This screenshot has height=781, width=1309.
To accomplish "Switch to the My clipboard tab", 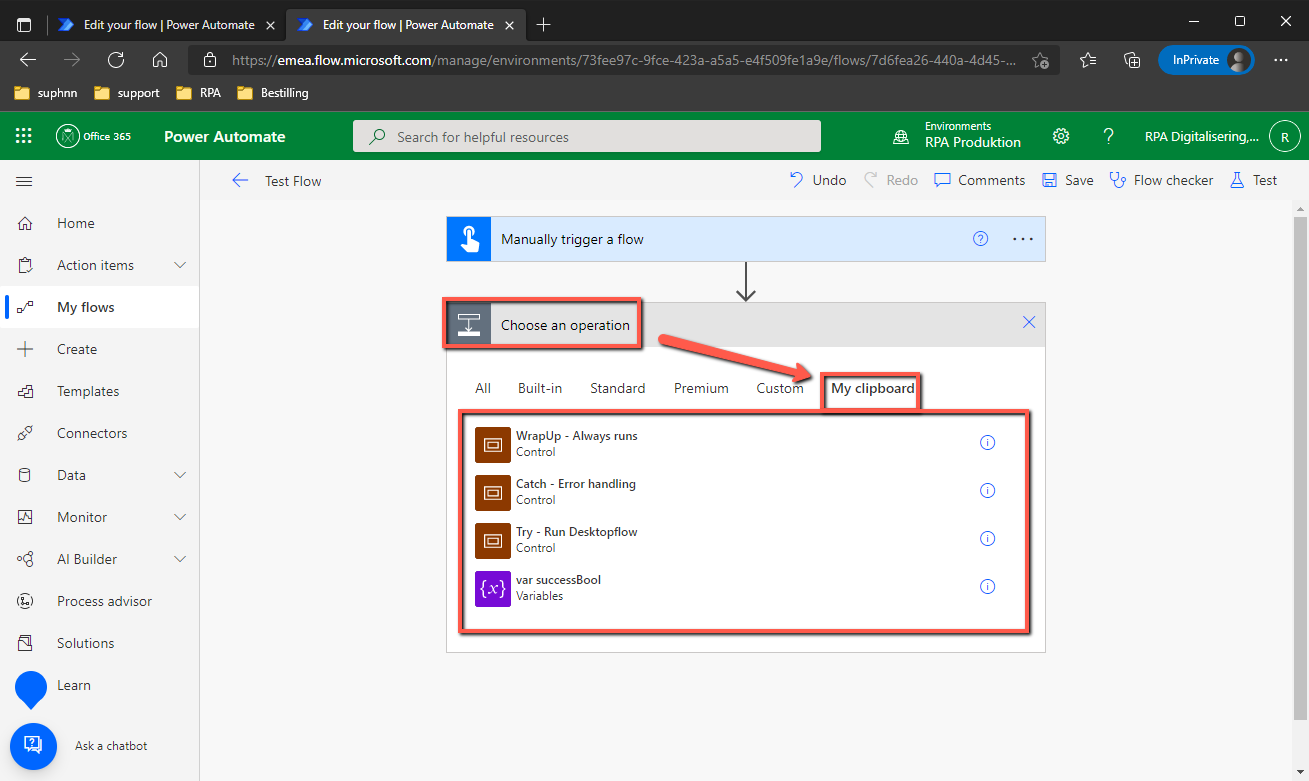I will click(873, 388).
